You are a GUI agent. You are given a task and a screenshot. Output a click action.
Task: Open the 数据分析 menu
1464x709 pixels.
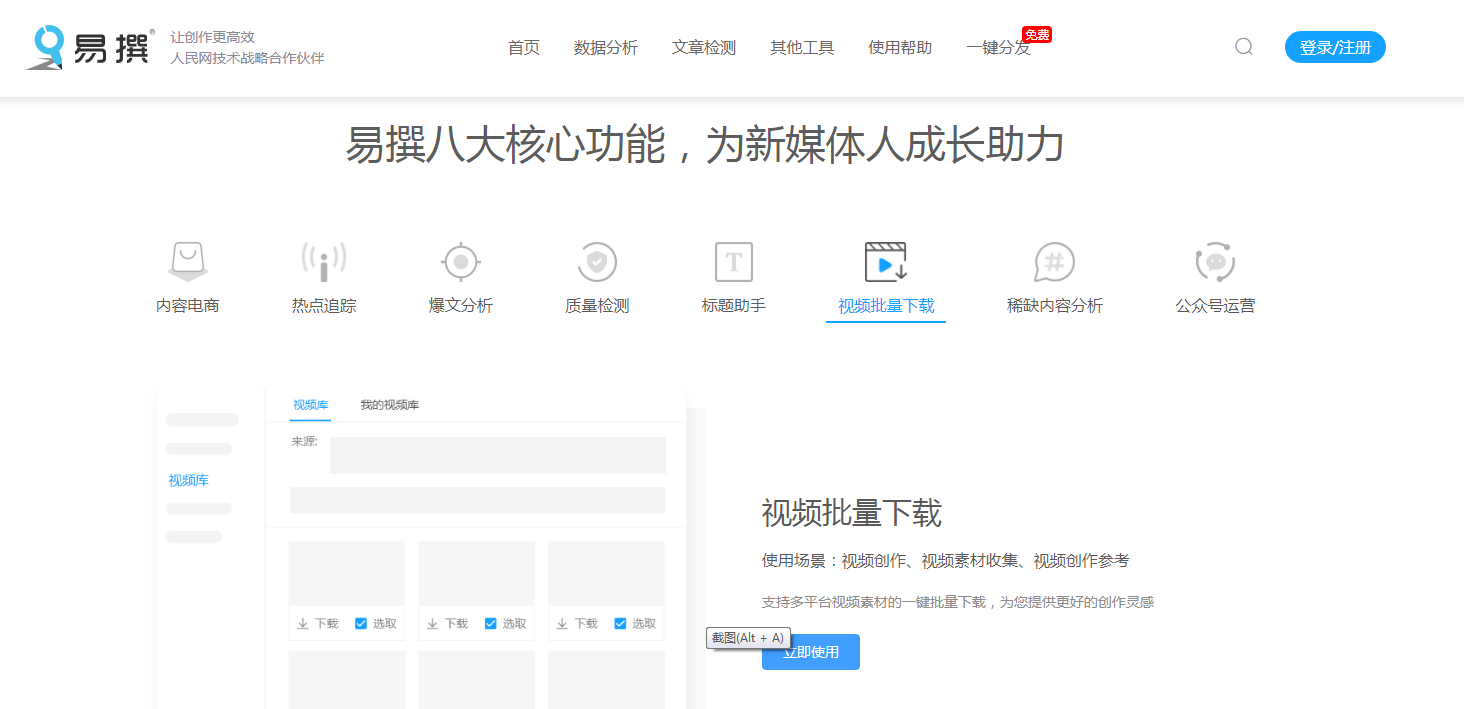(x=606, y=48)
